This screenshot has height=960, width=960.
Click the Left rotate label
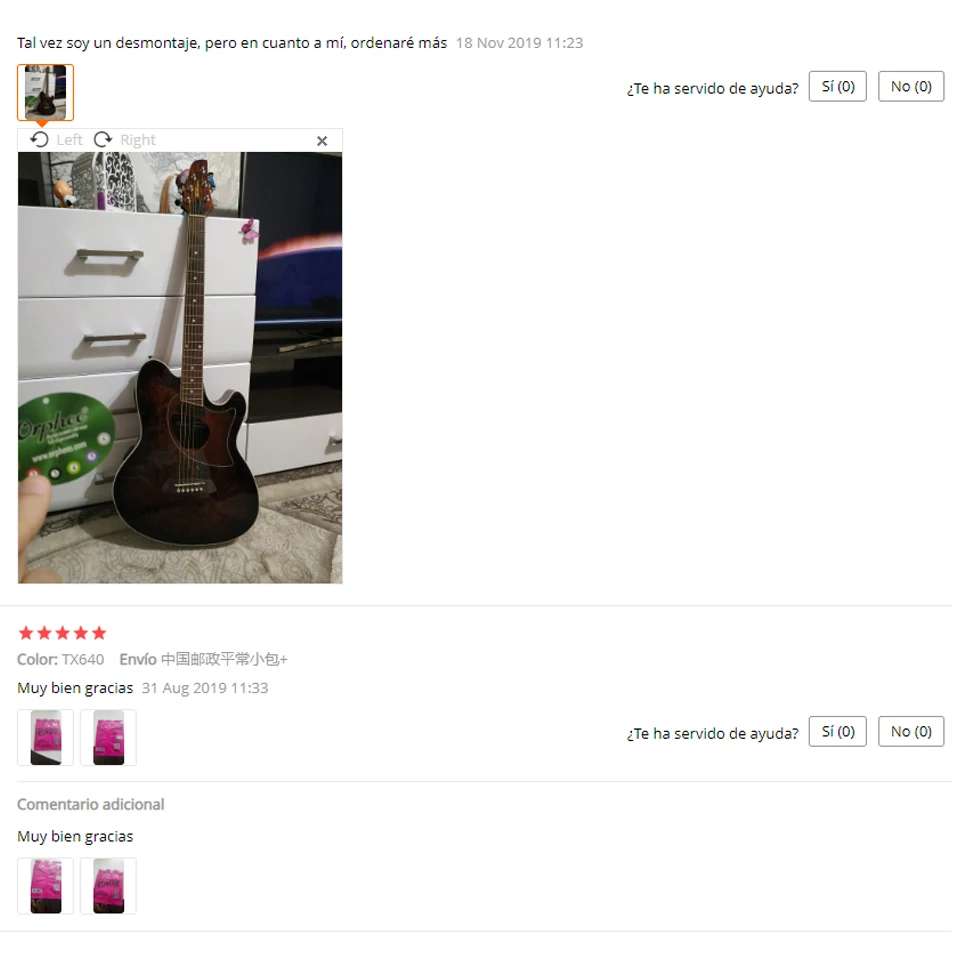[x=69, y=140]
